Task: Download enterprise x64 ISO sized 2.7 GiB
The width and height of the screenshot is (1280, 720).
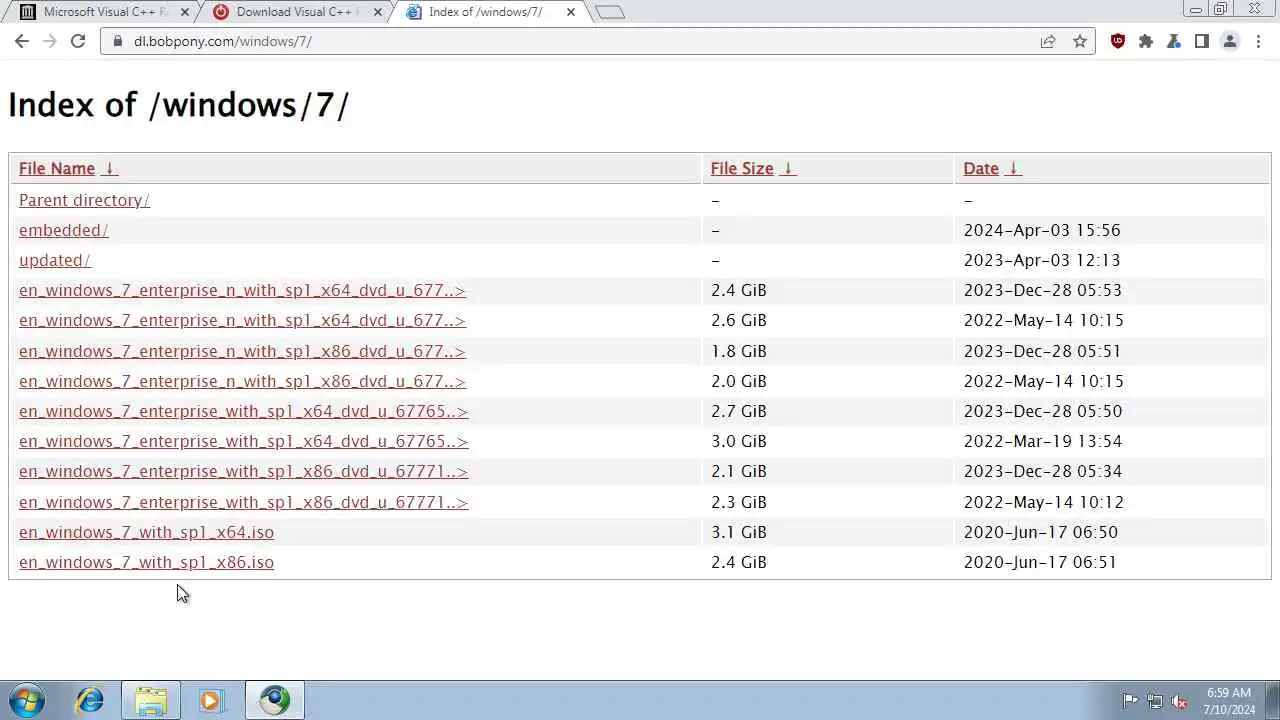Action: 243,411
